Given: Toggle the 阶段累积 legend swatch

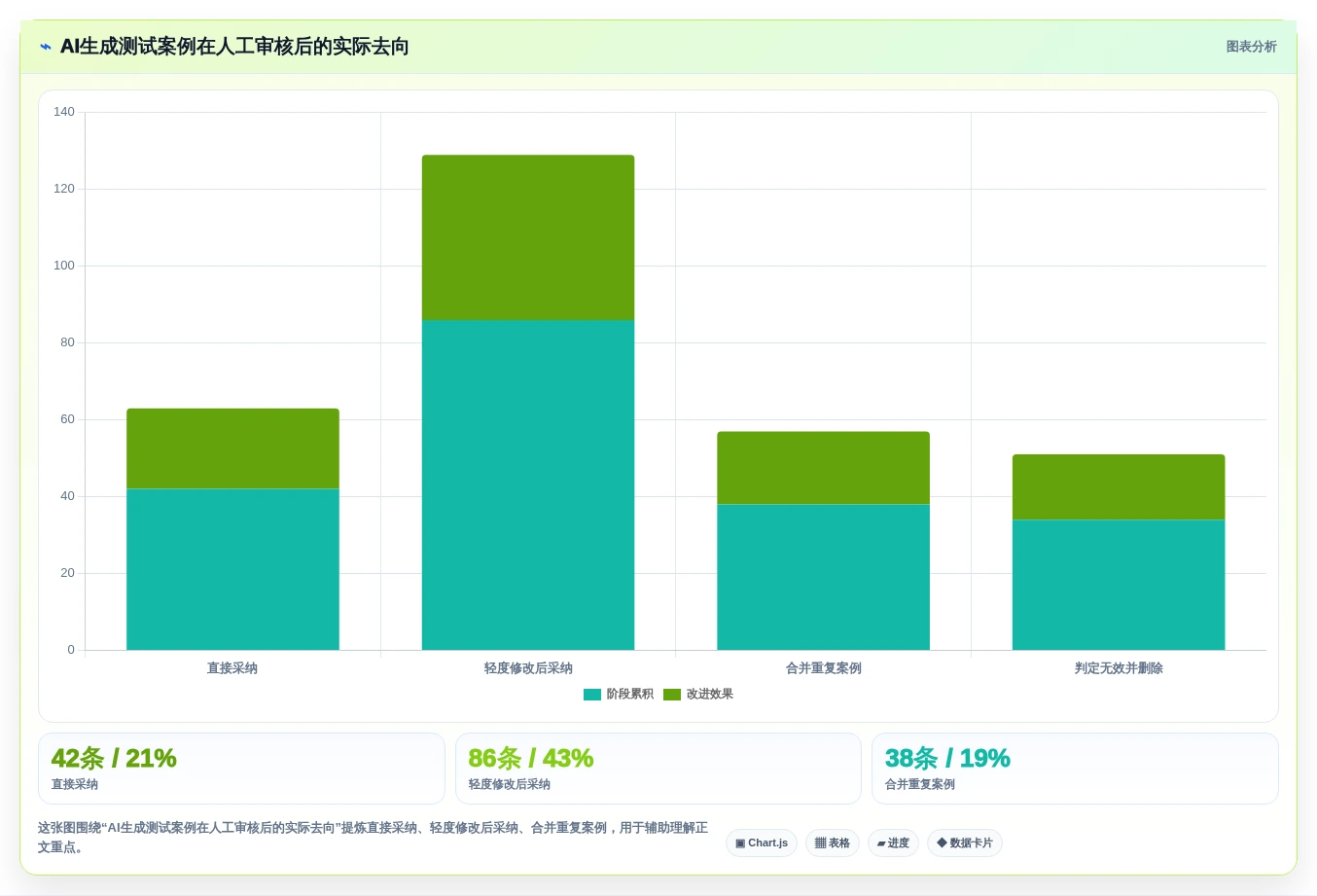Looking at the screenshot, I should click(592, 695).
